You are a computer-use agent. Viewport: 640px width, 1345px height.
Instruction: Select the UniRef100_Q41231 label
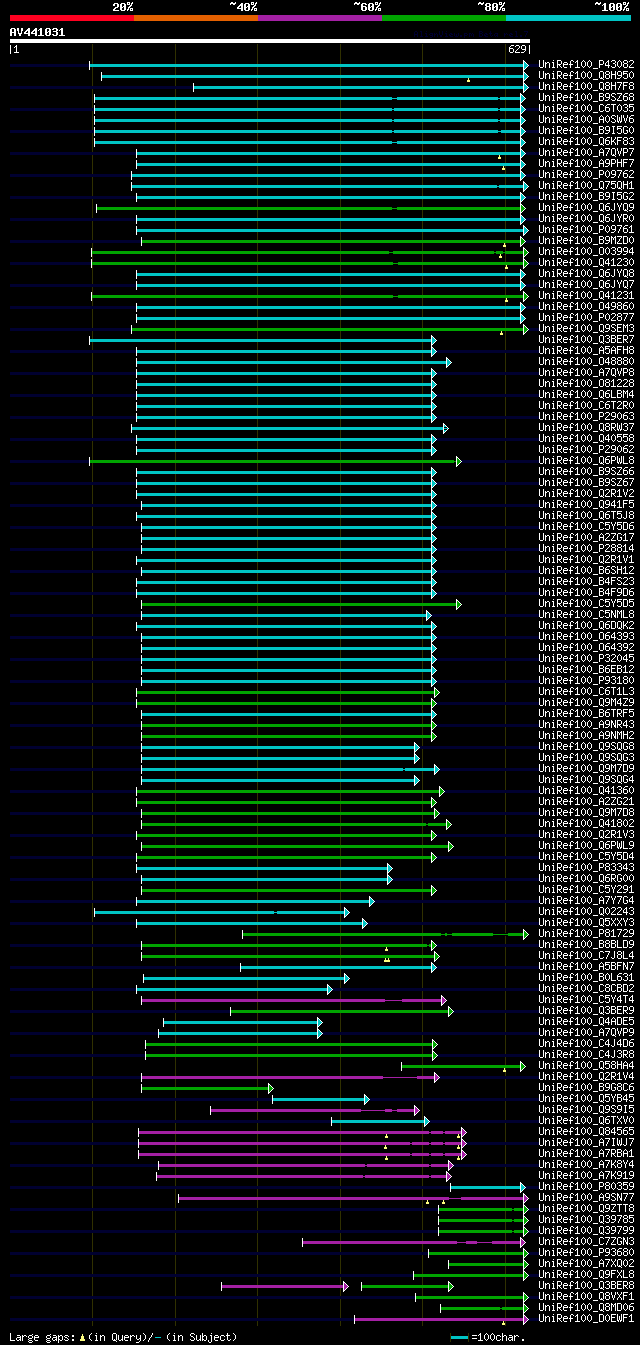(584, 295)
